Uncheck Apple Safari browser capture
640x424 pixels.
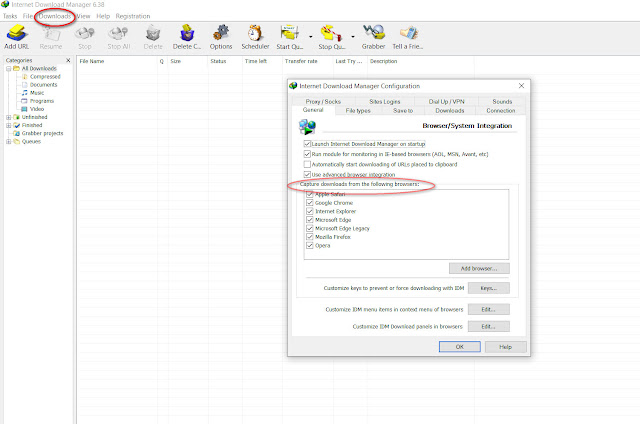[310, 194]
